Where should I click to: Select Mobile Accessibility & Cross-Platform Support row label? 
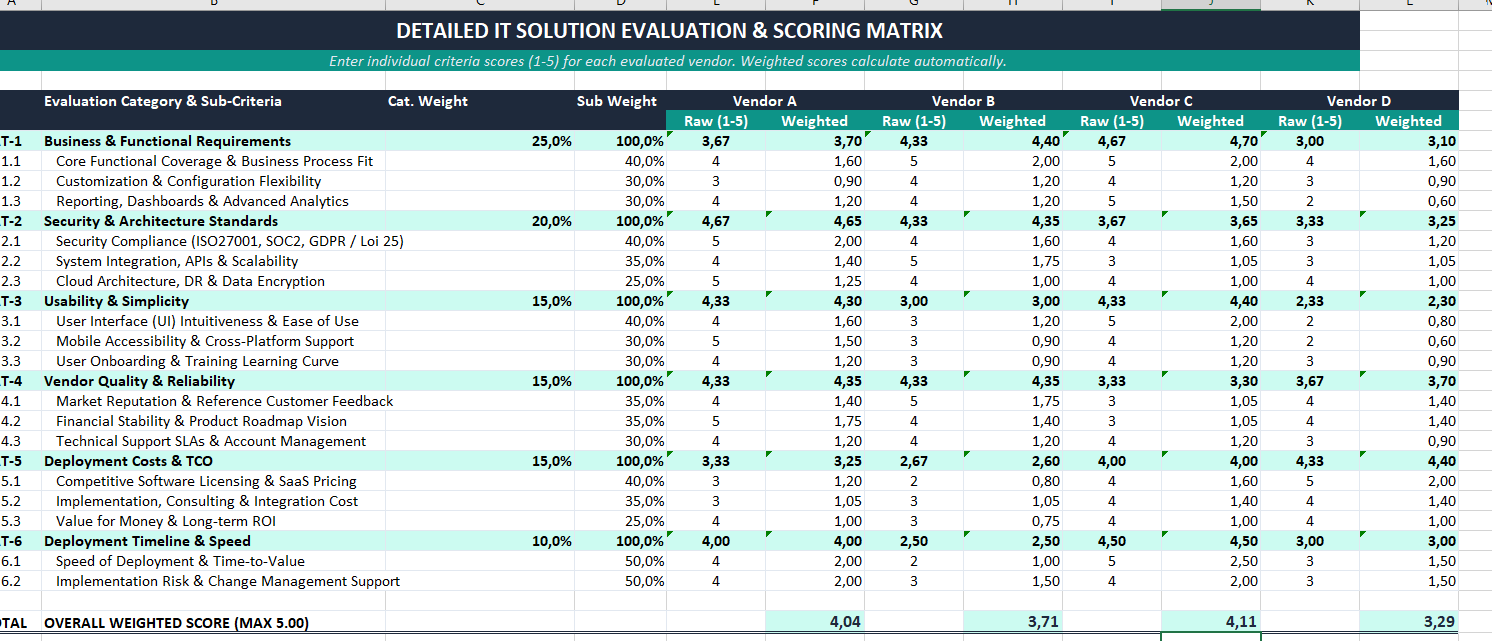[205, 341]
